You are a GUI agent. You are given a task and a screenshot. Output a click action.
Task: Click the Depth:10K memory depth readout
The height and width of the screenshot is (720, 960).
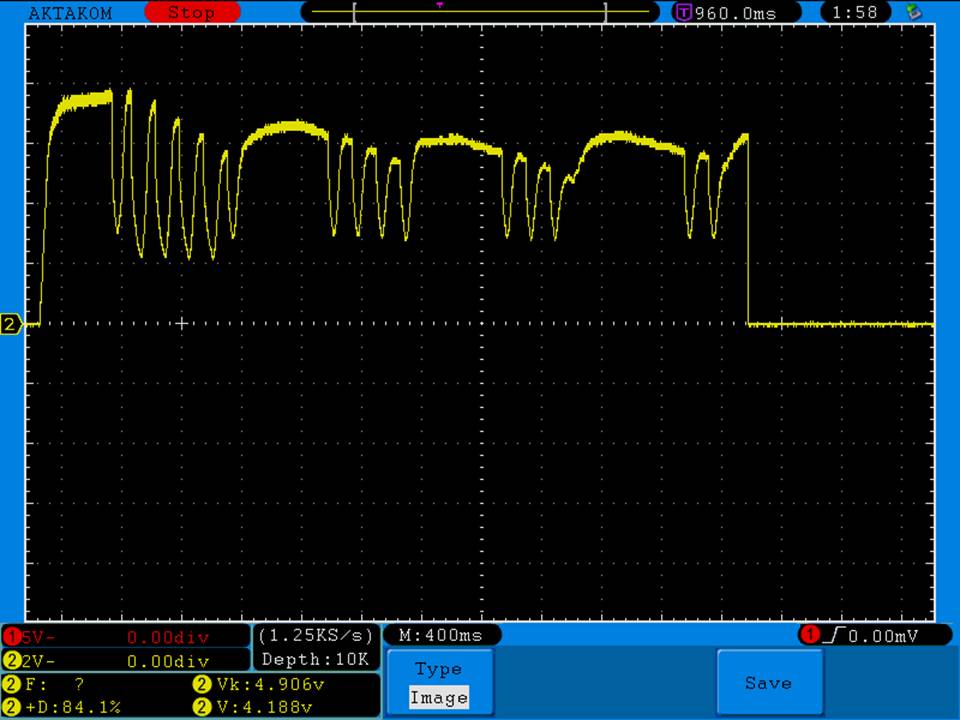point(316,659)
